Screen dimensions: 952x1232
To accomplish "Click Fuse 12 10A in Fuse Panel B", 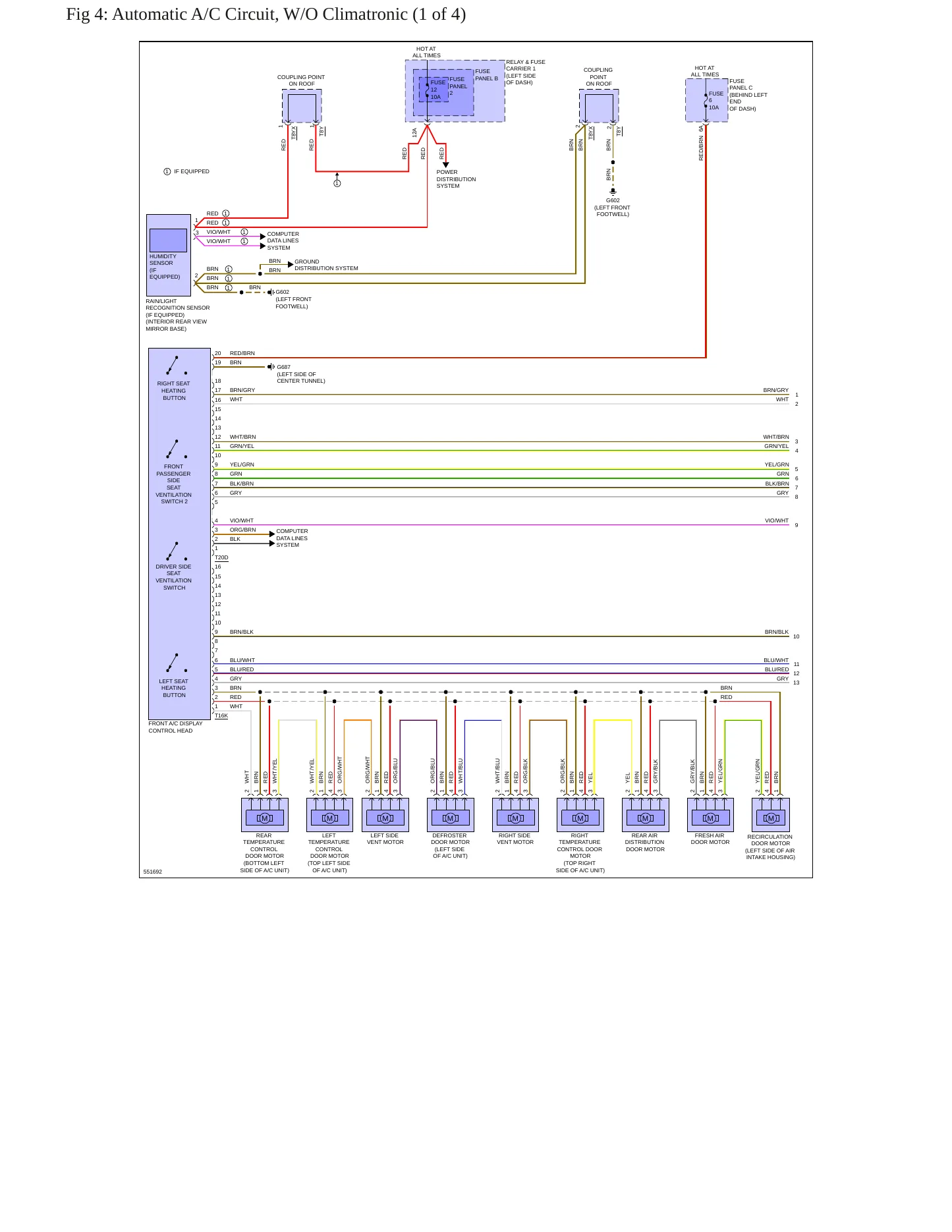I will coord(434,90).
